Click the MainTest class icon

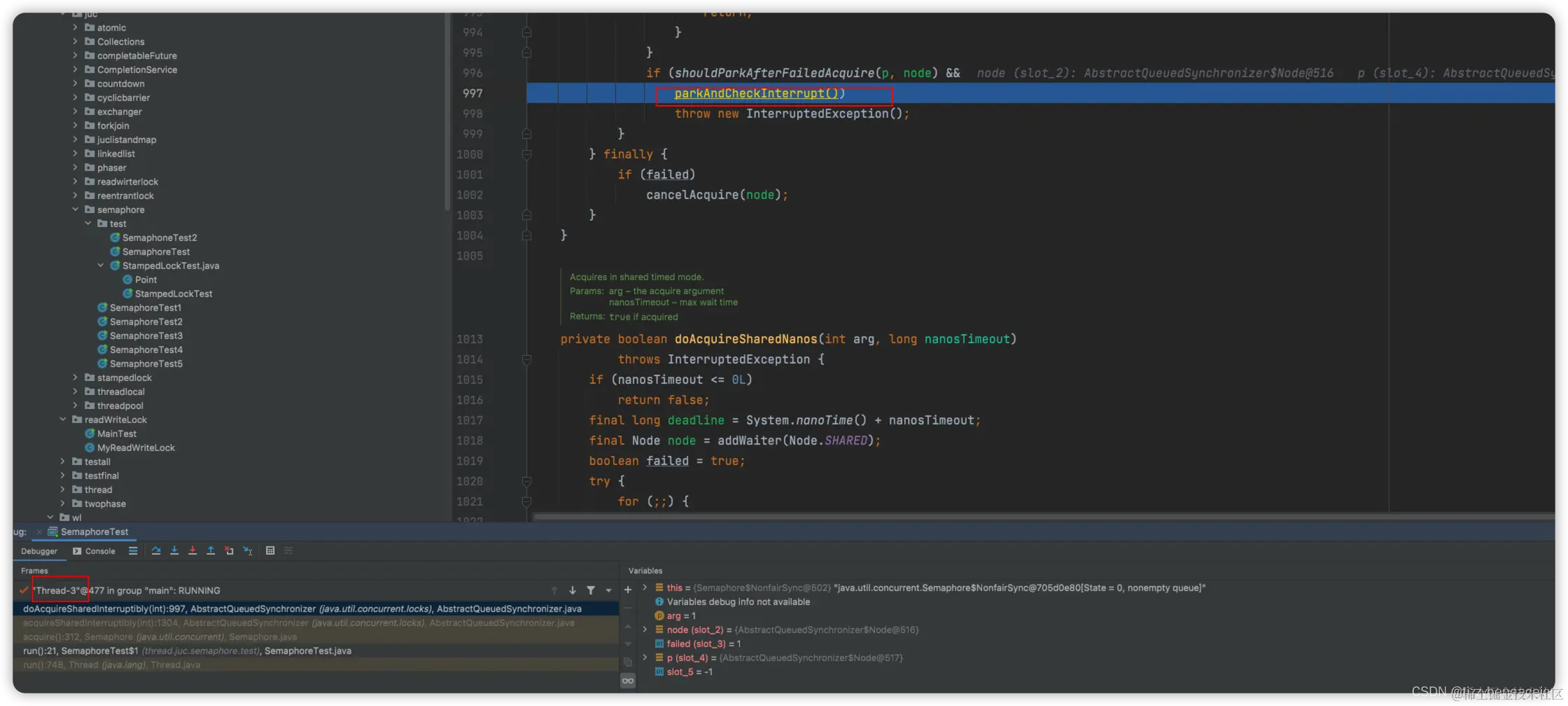pos(90,434)
